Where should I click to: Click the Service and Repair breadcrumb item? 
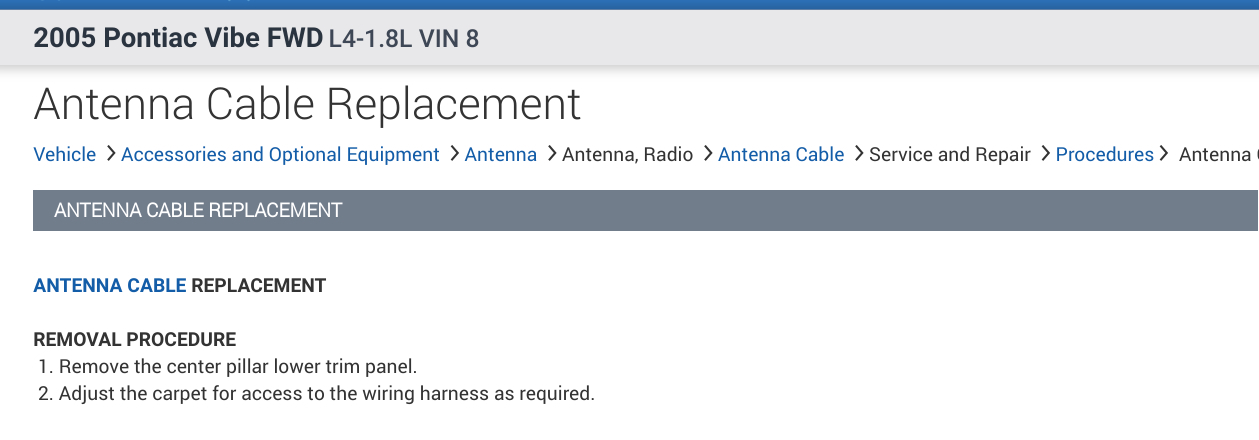950,155
